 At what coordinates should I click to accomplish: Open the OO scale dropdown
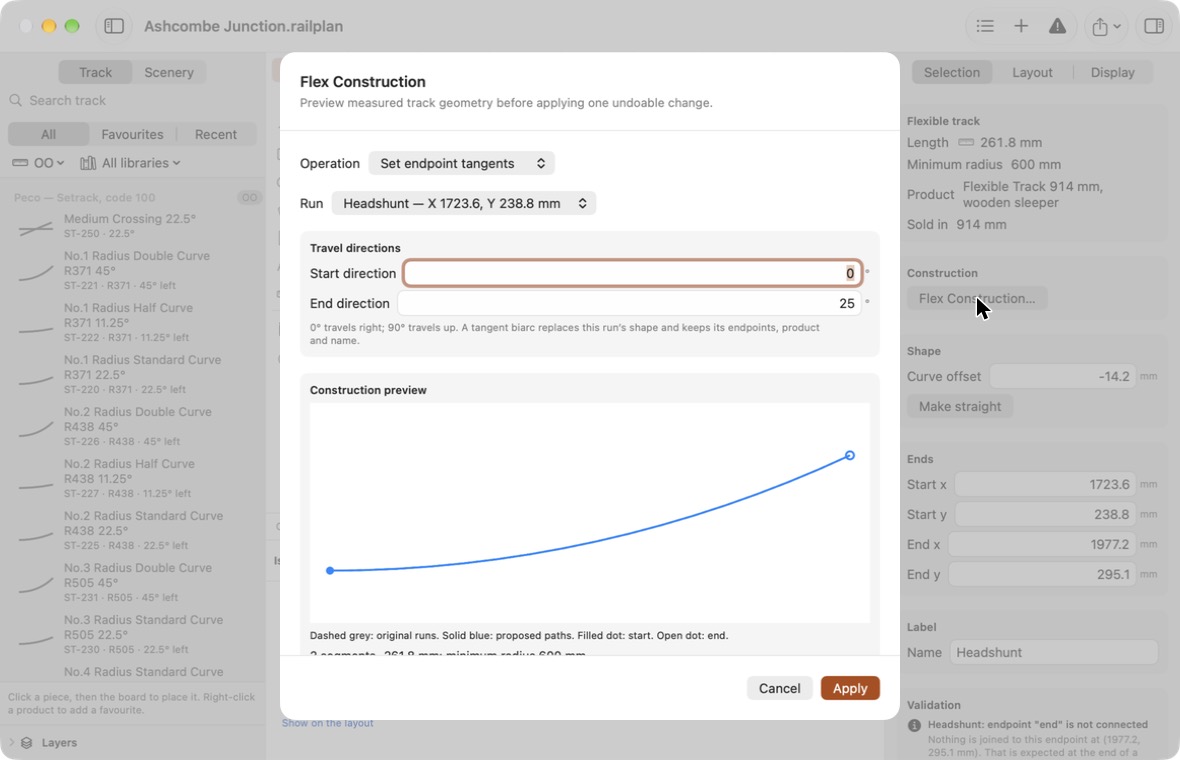tap(38, 163)
